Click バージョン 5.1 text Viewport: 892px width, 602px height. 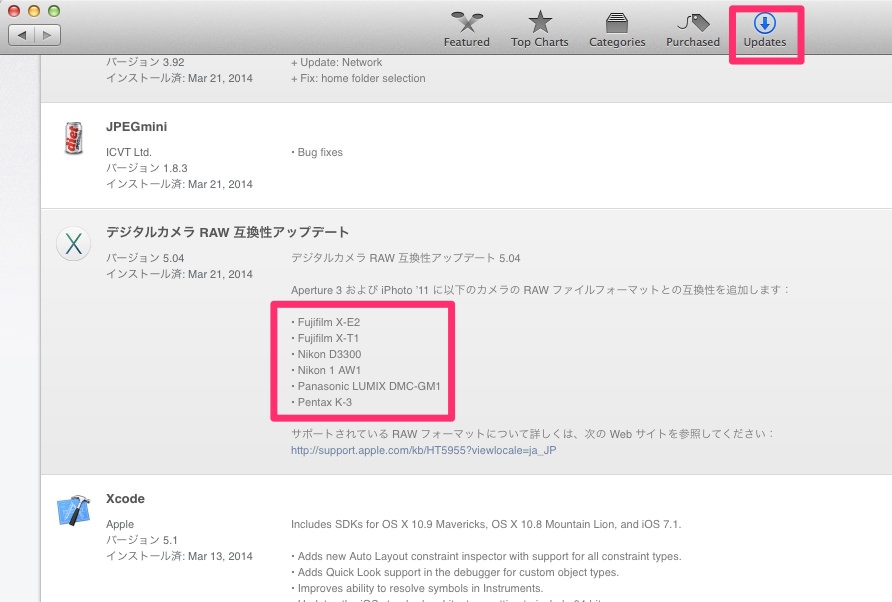tap(142, 540)
